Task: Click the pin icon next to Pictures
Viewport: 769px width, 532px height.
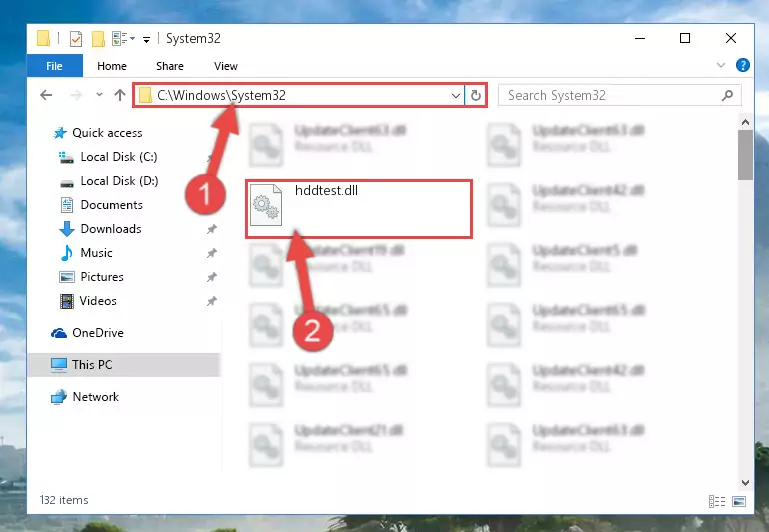Action: click(x=211, y=277)
